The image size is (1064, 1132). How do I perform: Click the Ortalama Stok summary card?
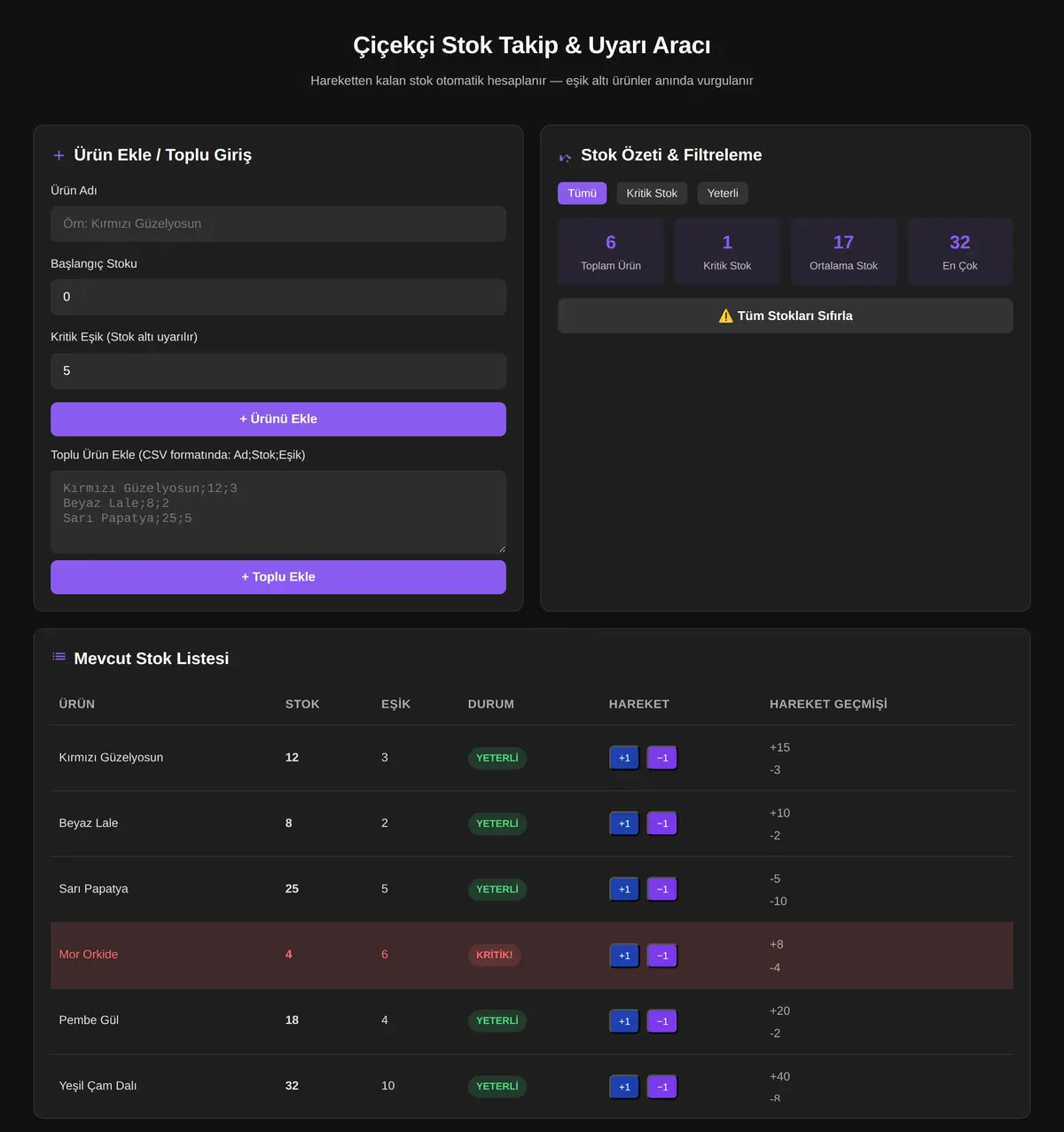843,252
